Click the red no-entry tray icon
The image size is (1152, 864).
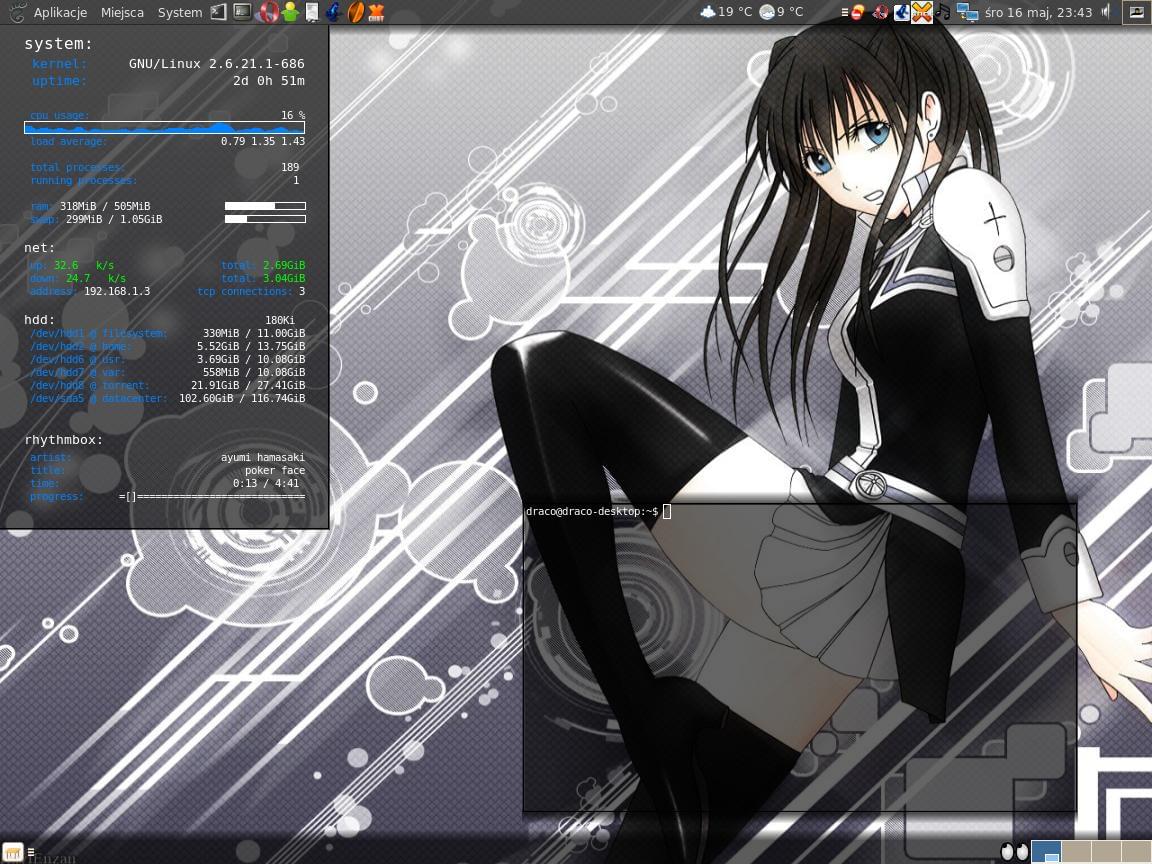[x=857, y=12]
